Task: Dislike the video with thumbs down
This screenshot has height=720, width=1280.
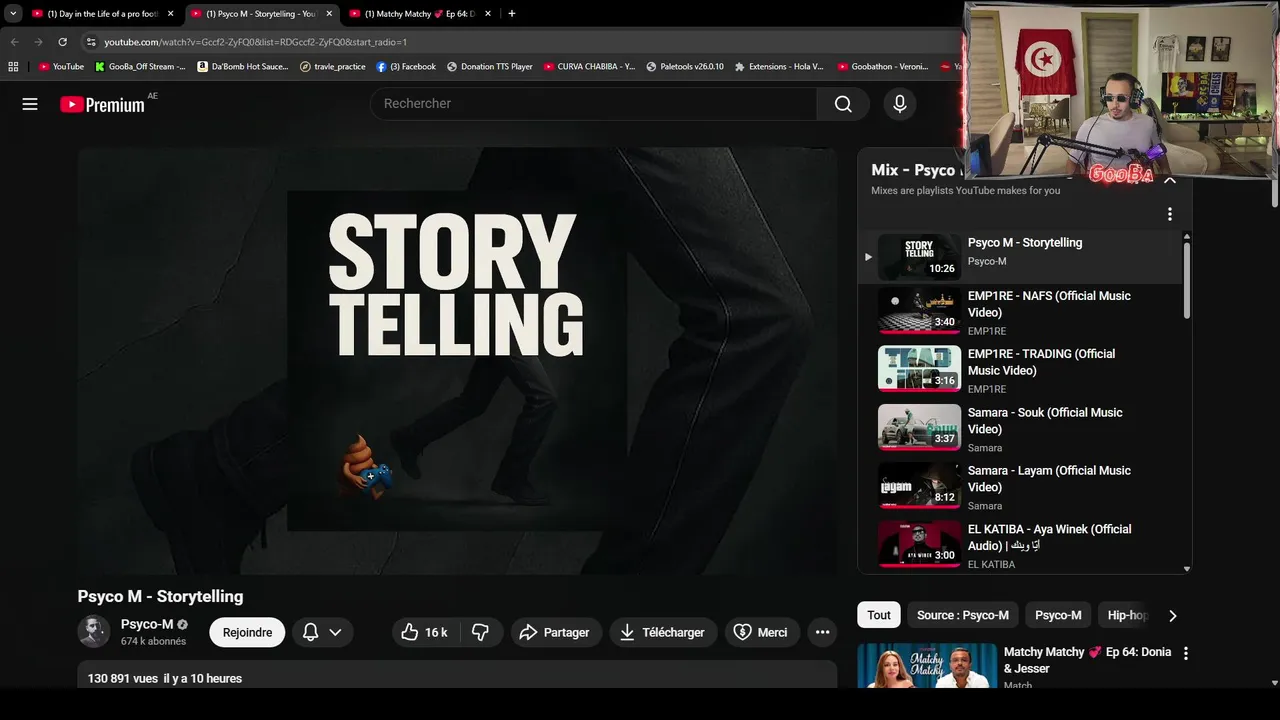Action: [x=480, y=632]
